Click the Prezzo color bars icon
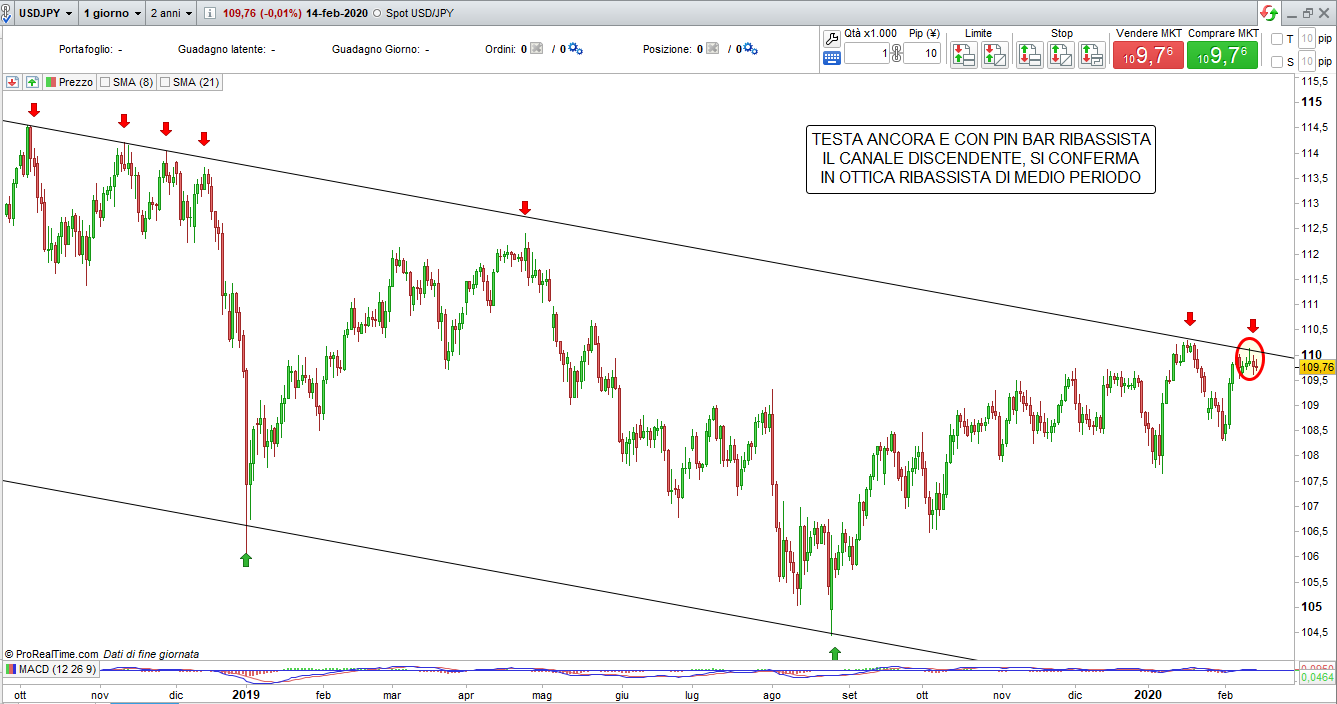 (51, 82)
